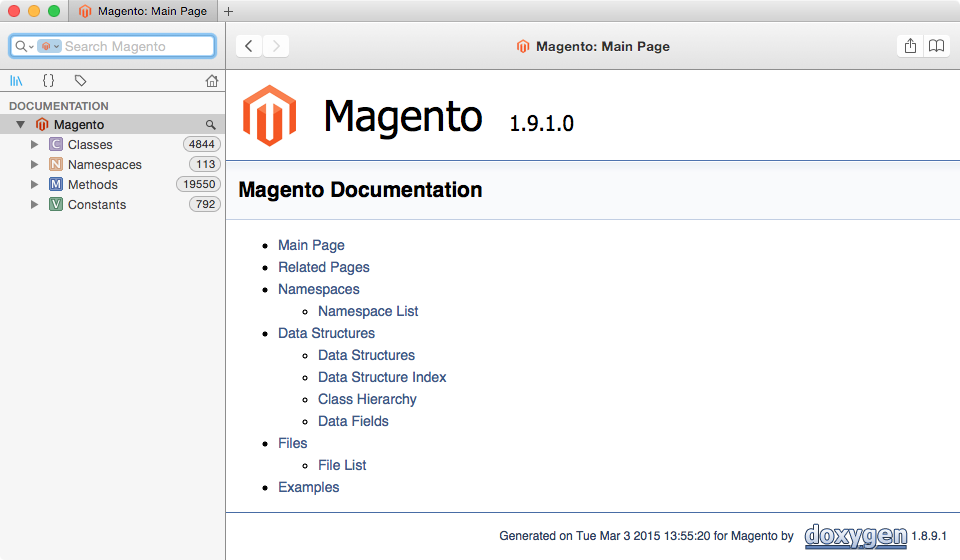This screenshot has width=960, height=560.
Task: Open the docset filter dropdown in the search field
Action: [x=49, y=47]
